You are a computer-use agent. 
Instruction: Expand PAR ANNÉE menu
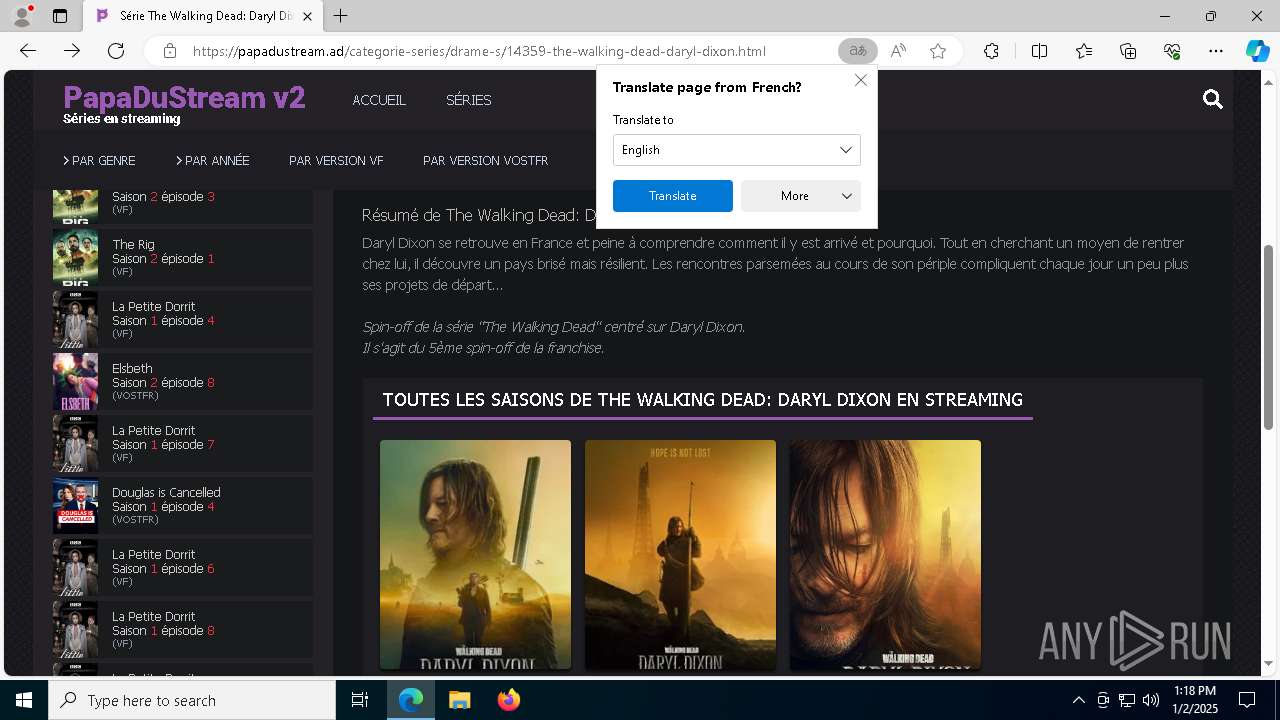pyautogui.click(x=212, y=160)
